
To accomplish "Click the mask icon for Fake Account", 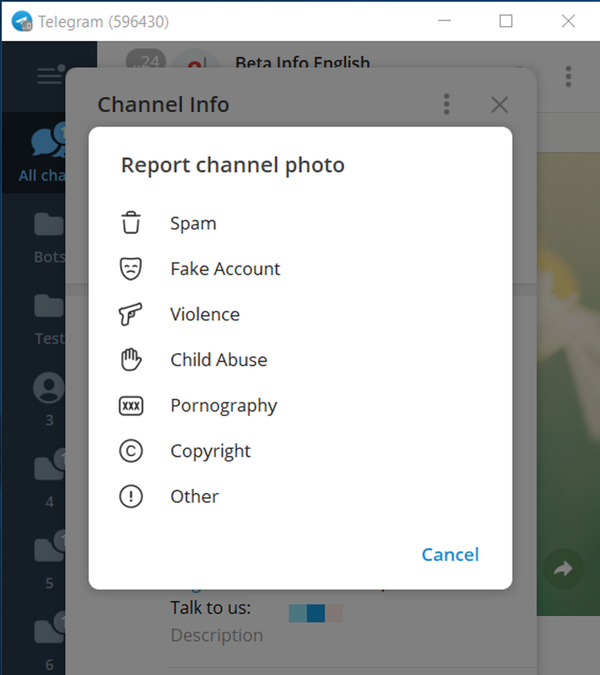I will (x=131, y=269).
